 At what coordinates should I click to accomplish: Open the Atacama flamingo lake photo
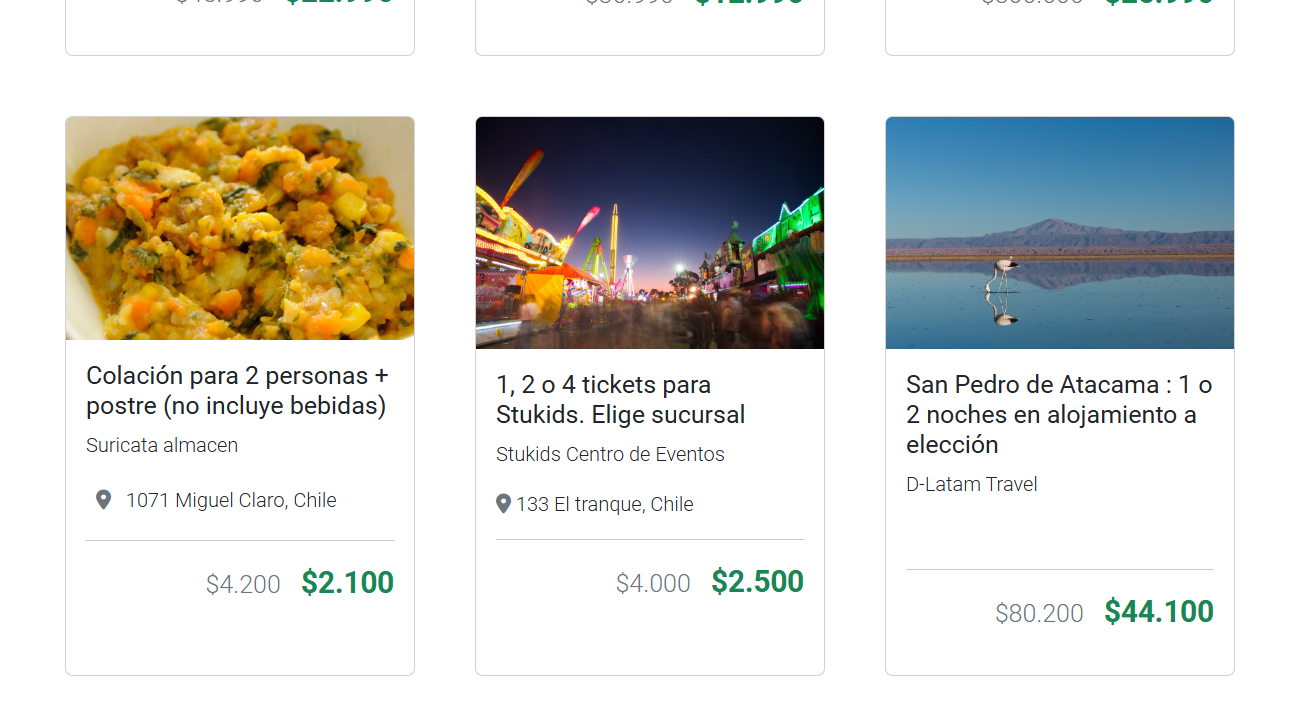[1060, 233]
